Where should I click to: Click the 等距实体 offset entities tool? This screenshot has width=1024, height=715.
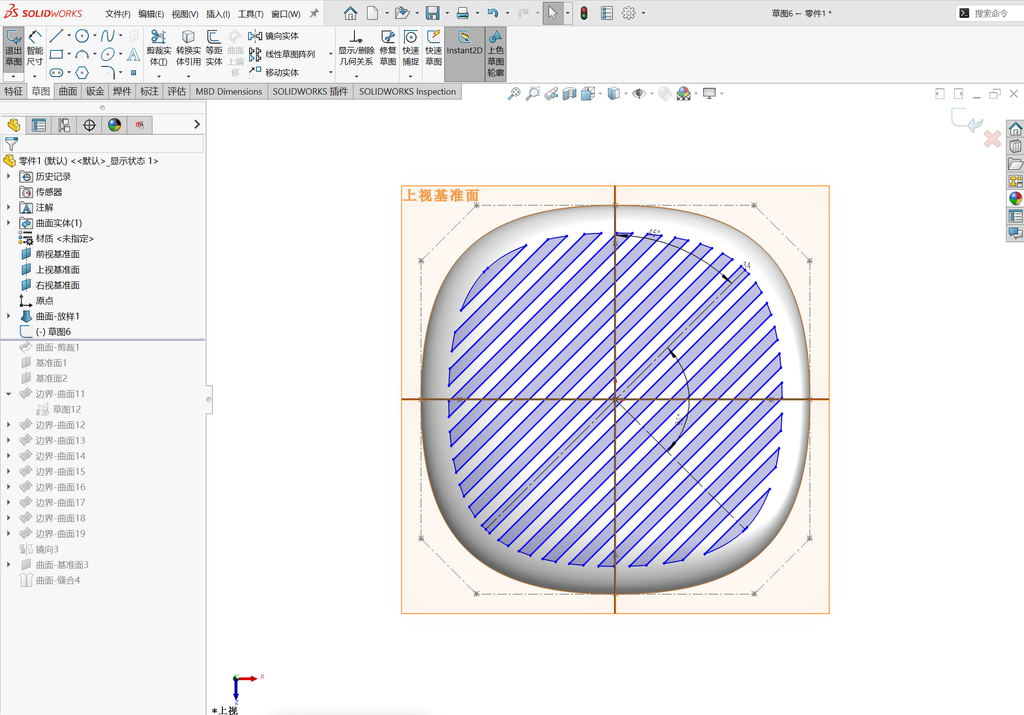click(214, 48)
